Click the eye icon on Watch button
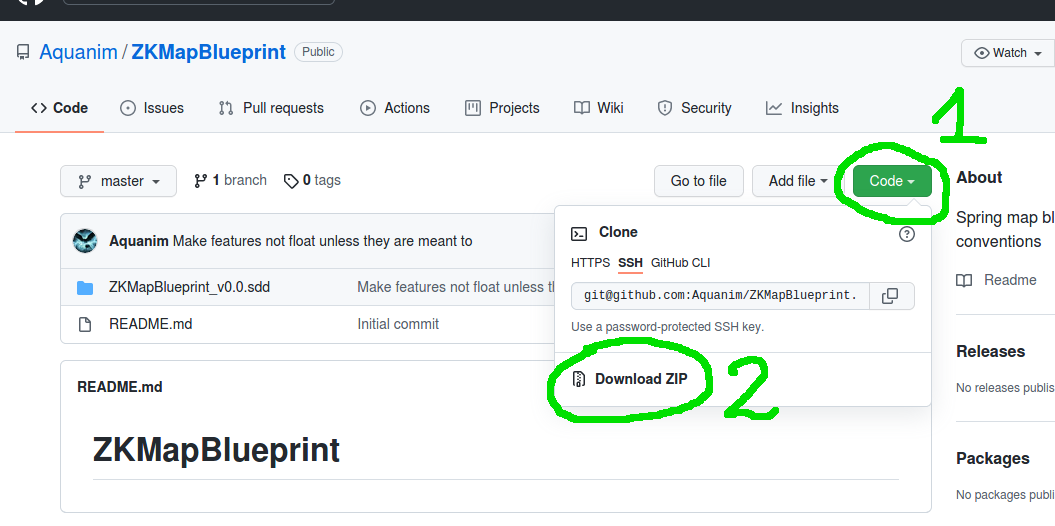Image resolution: width=1055 pixels, height=526 pixels. tap(982, 53)
